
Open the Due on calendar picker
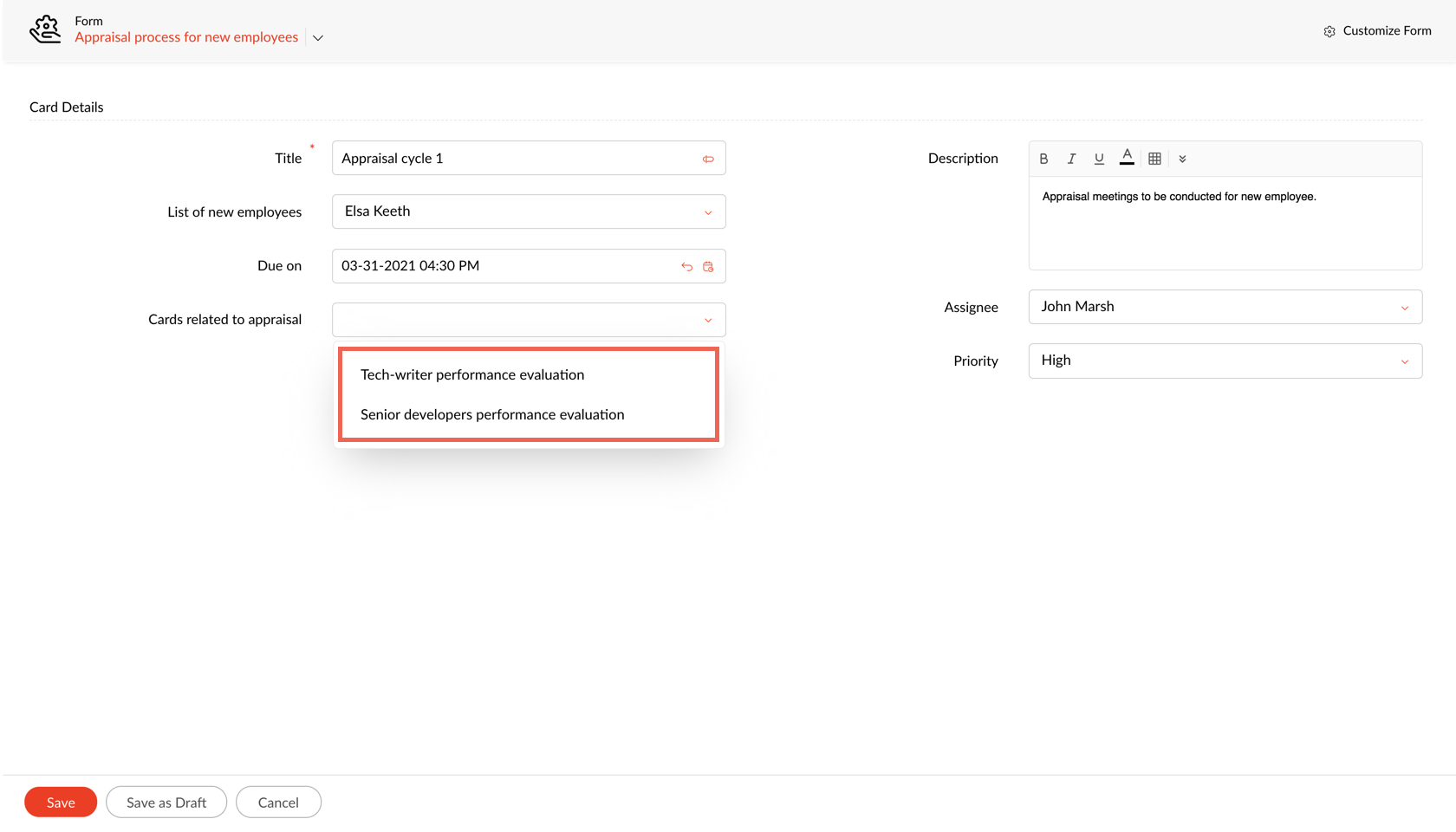click(708, 267)
